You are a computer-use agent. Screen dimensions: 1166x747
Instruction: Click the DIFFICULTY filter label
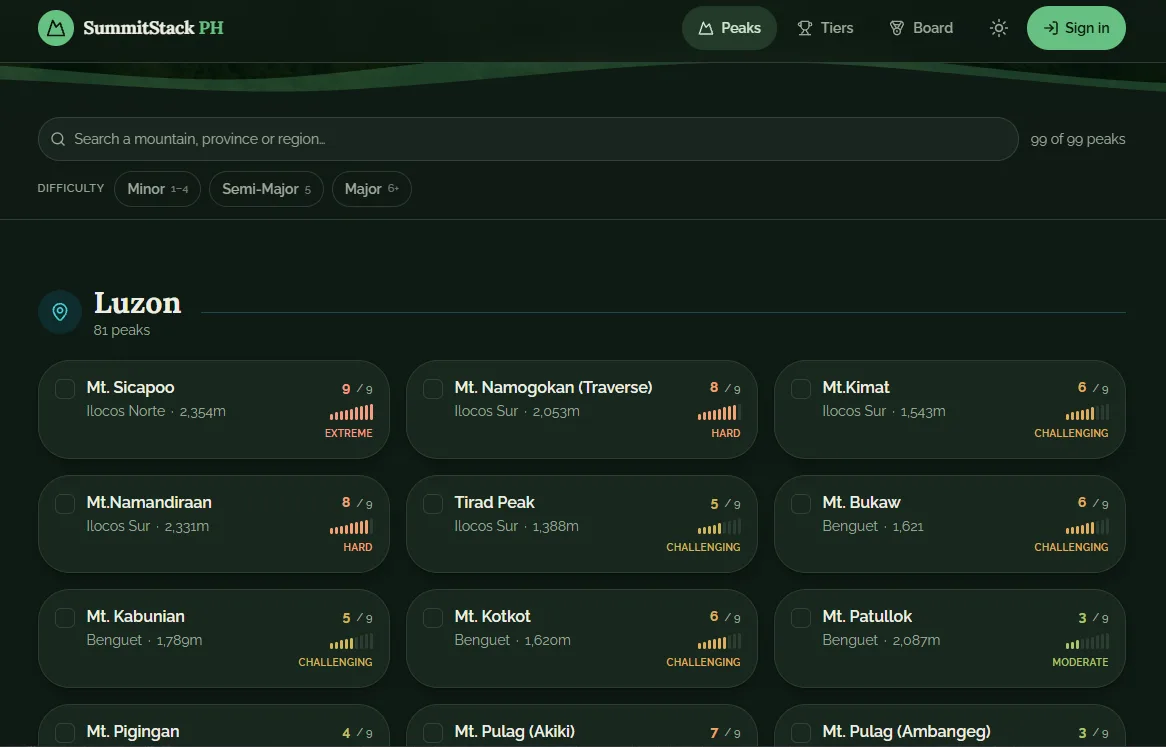click(71, 188)
